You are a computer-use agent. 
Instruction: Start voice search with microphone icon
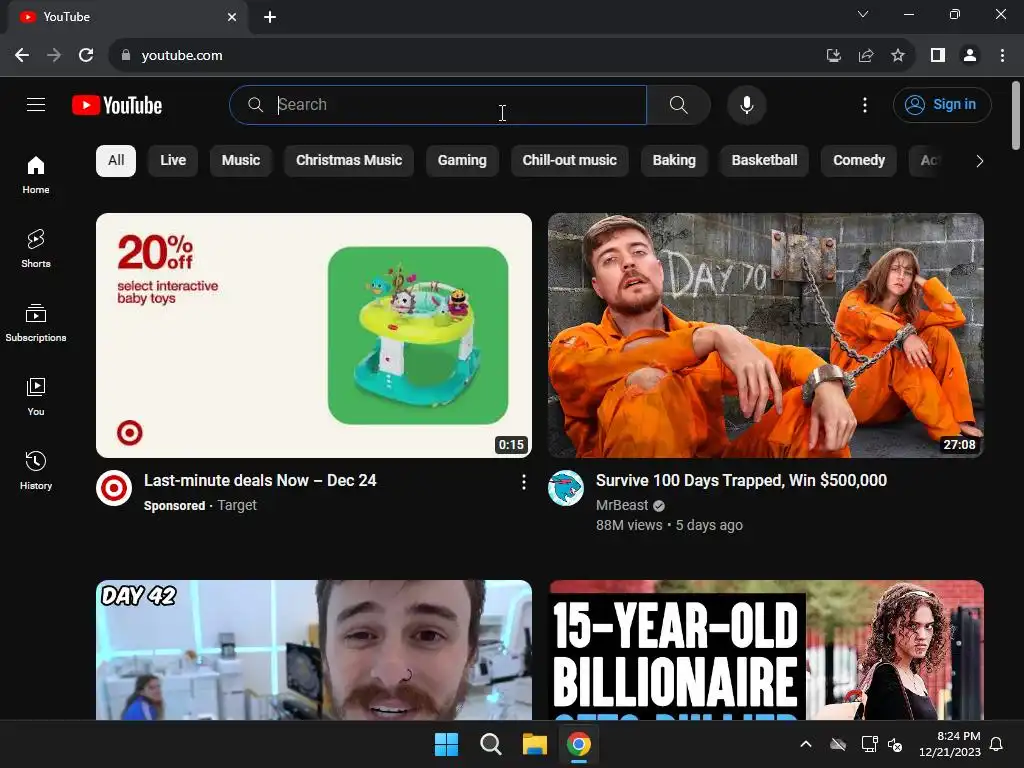click(746, 104)
